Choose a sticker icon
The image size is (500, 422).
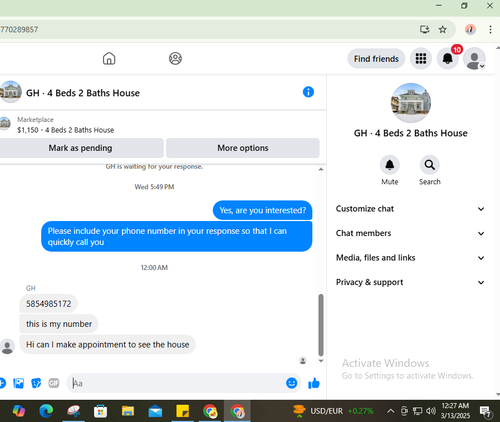36,383
